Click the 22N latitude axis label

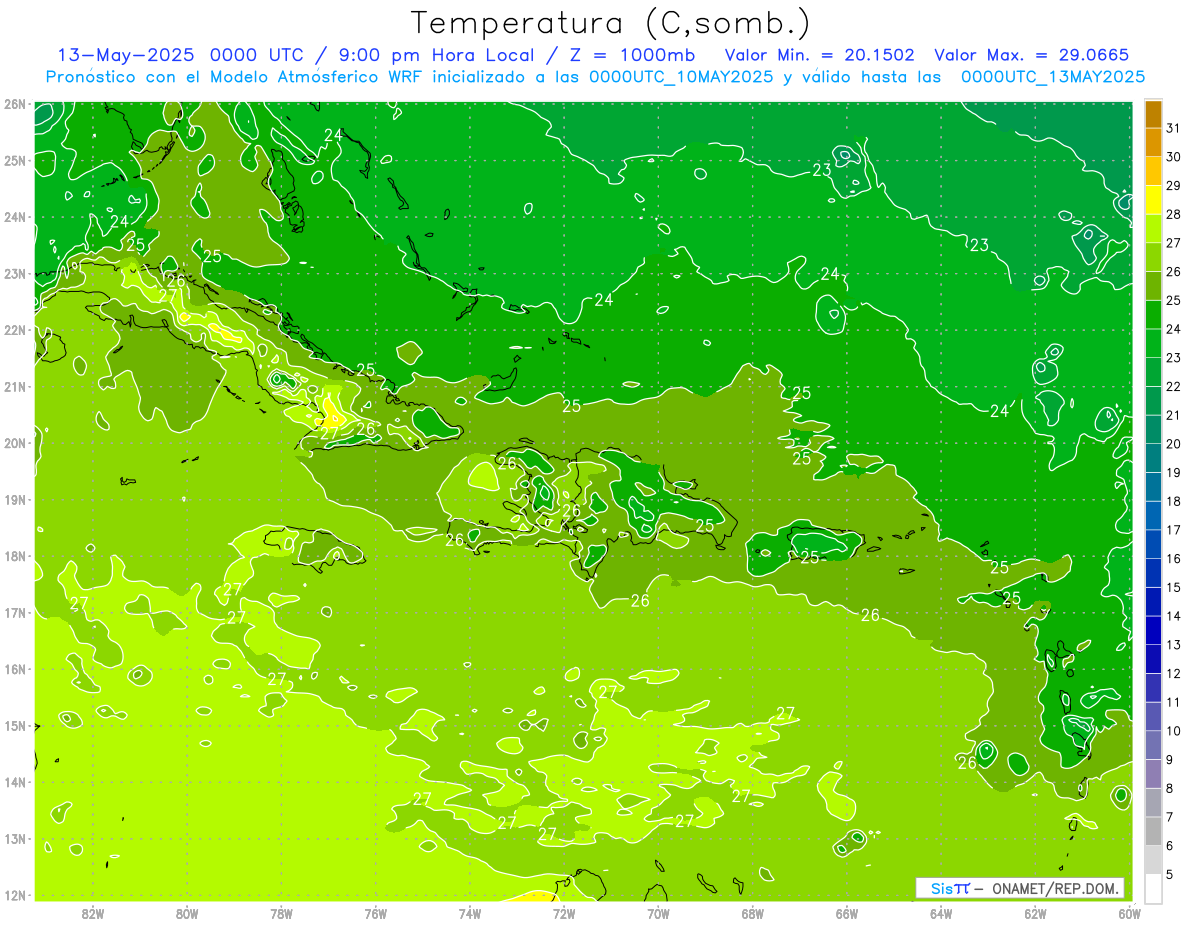pyautogui.click(x=14, y=330)
